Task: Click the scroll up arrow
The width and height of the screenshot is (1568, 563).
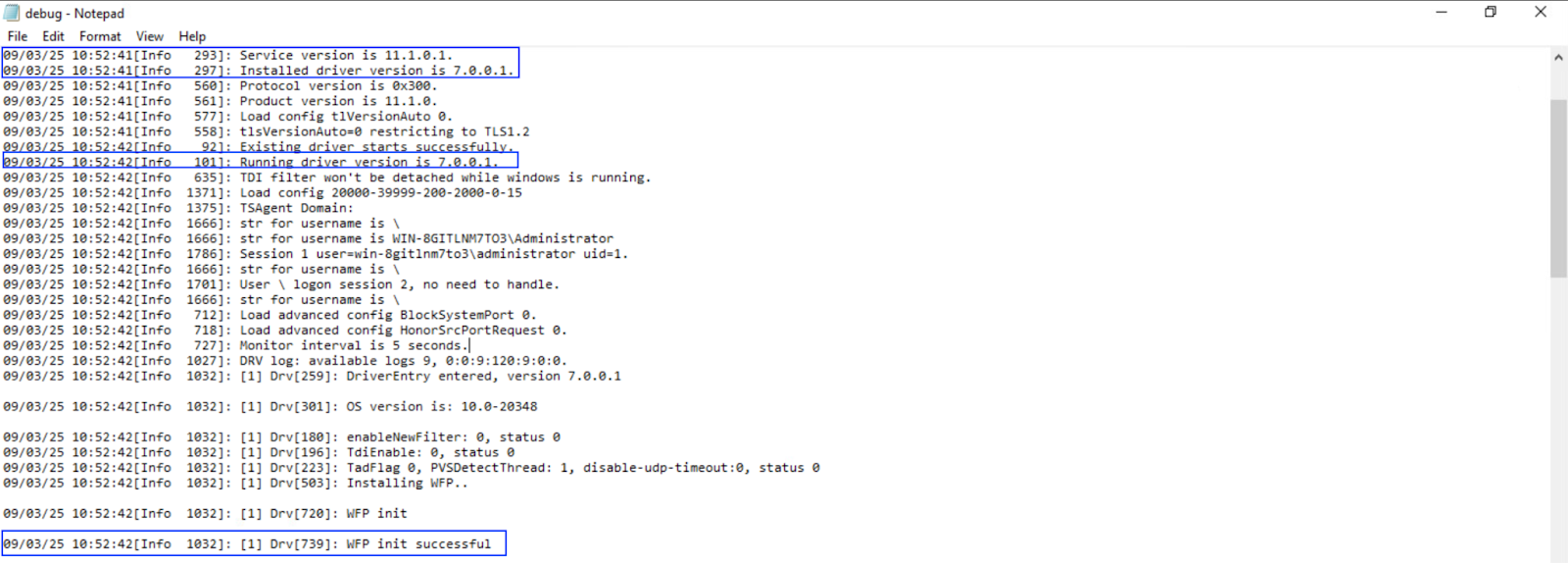Action: click(x=1558, y=57)
